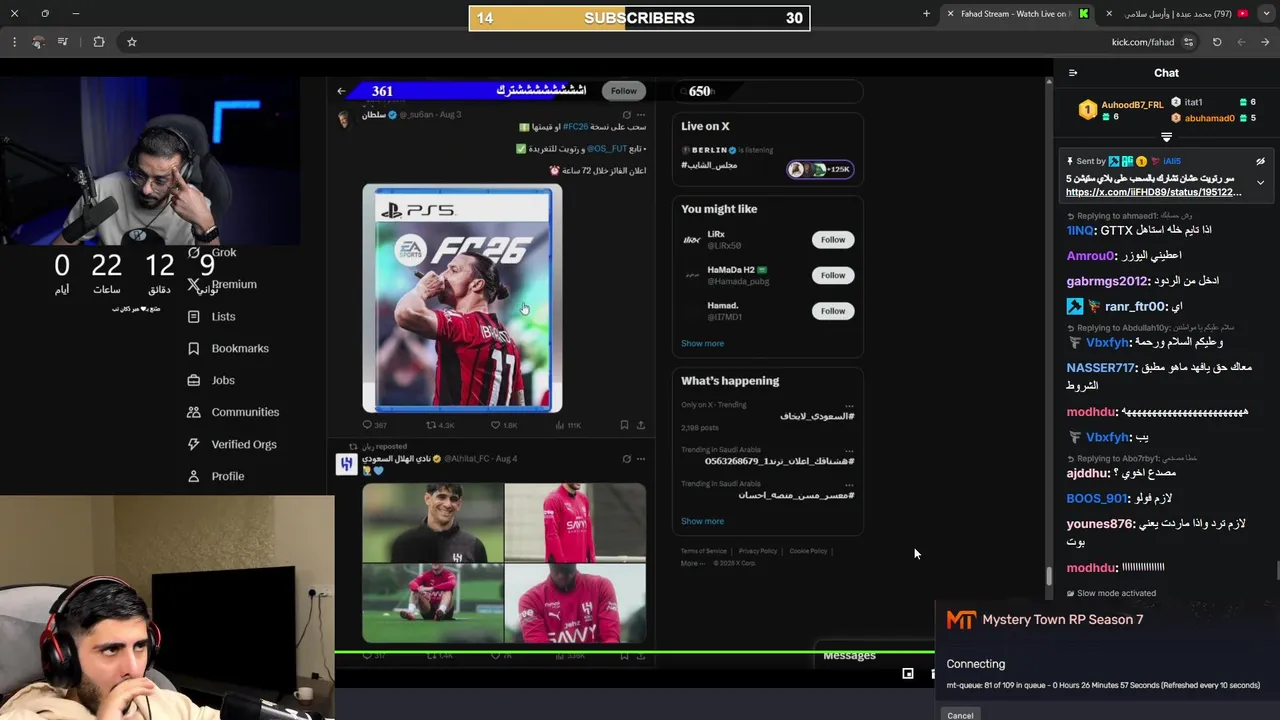Hide the pinned chat message

coord(1260,161)
